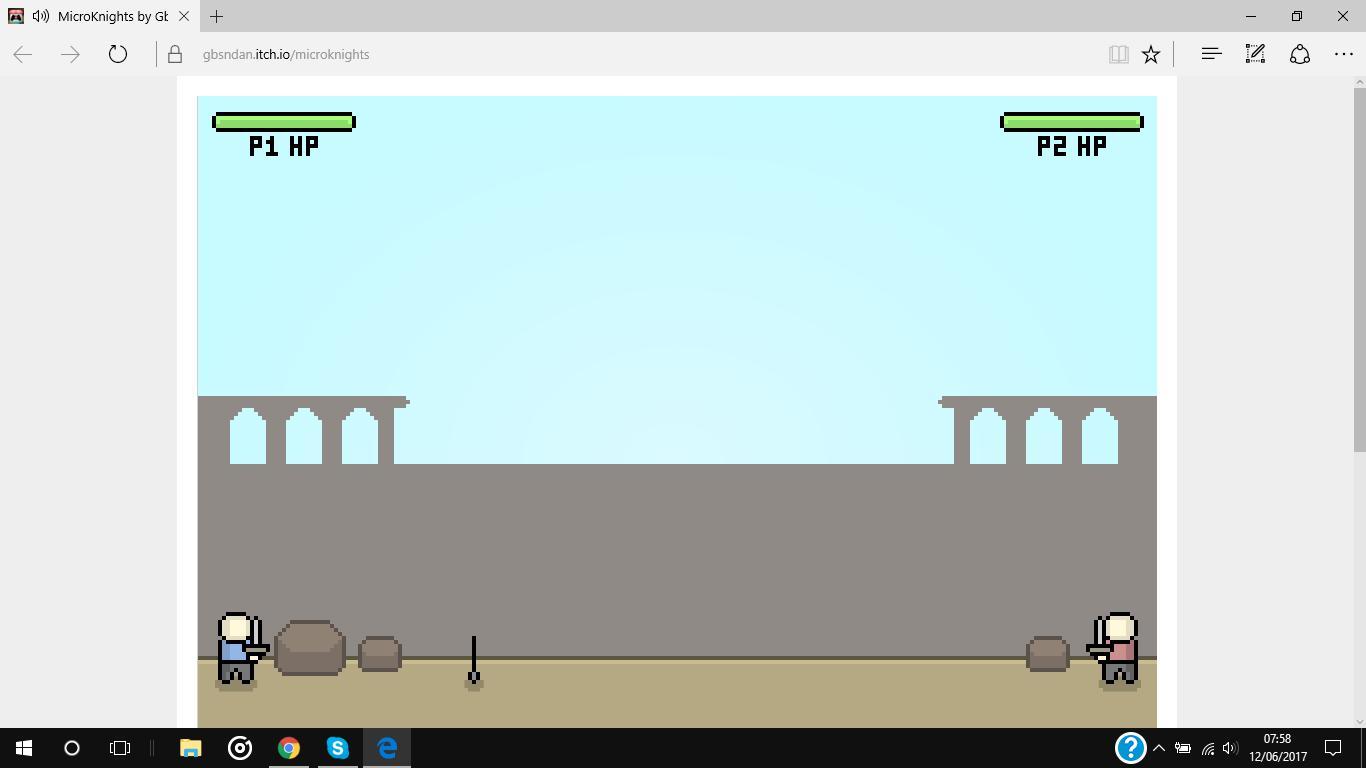Add this page to favorites with the star
This screenshot has height=768, width=1366.
(x=1151, y=54)
